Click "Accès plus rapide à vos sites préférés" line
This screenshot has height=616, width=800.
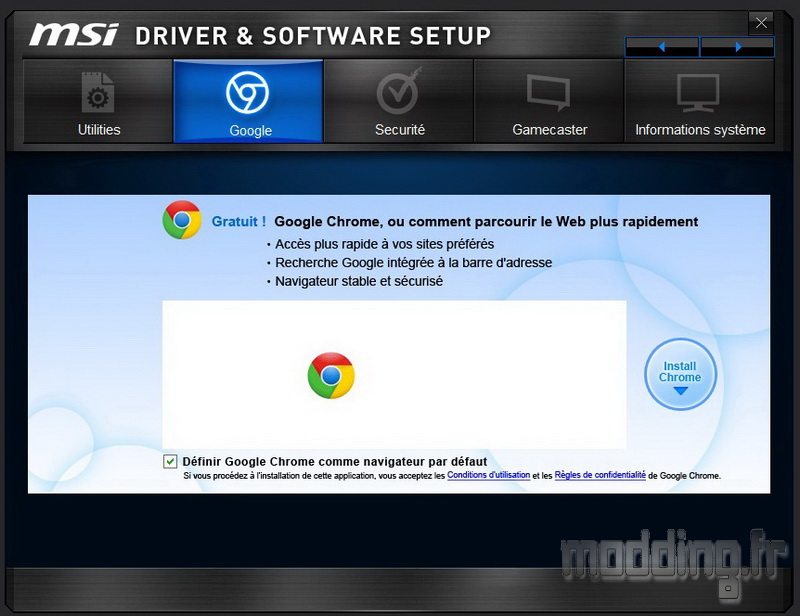[x=385, y=244]
